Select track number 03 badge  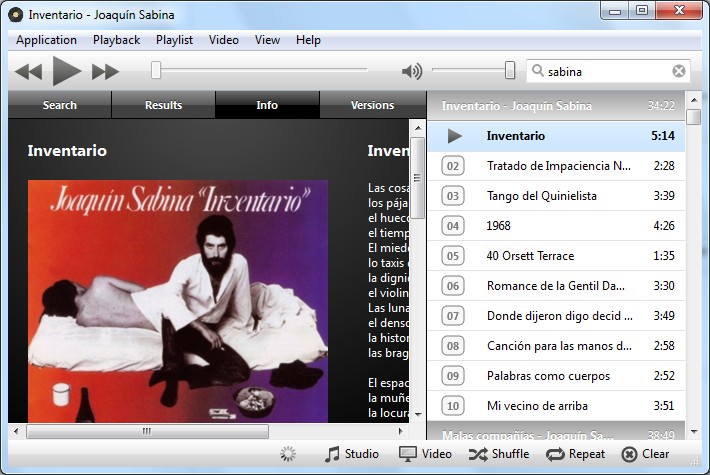(453, 196)
